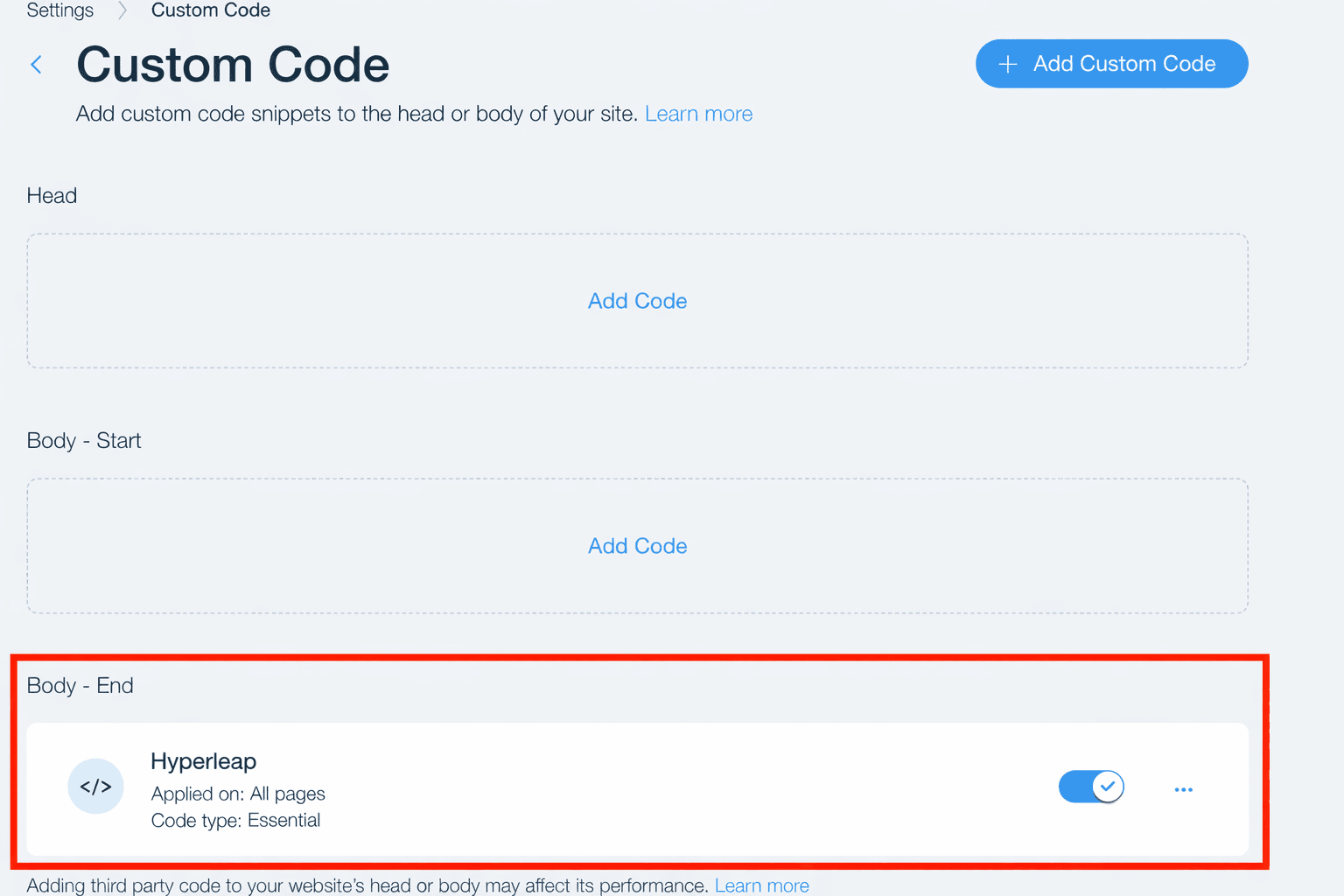Click the Body - End section label
Screen dimensions: 1344x896
click(80, 685)
